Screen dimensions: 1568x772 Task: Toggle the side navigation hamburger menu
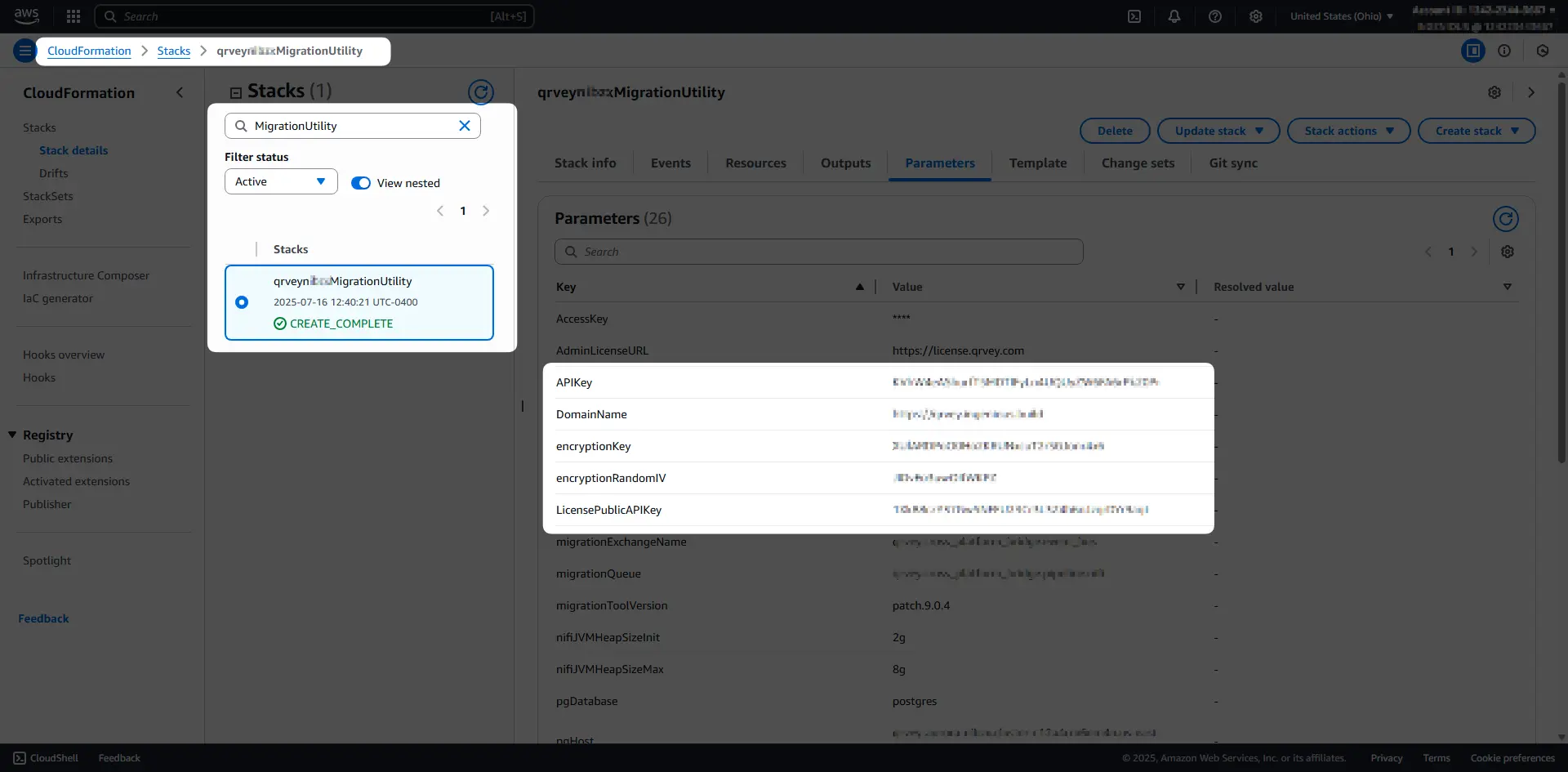[x=25, y=51]
